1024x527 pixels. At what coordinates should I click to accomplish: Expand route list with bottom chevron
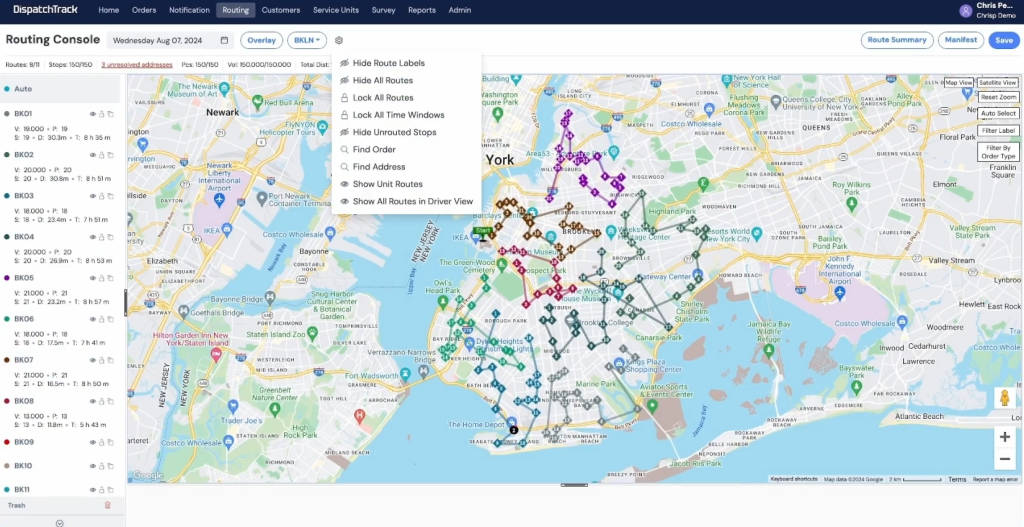click(x=59, y=523)
